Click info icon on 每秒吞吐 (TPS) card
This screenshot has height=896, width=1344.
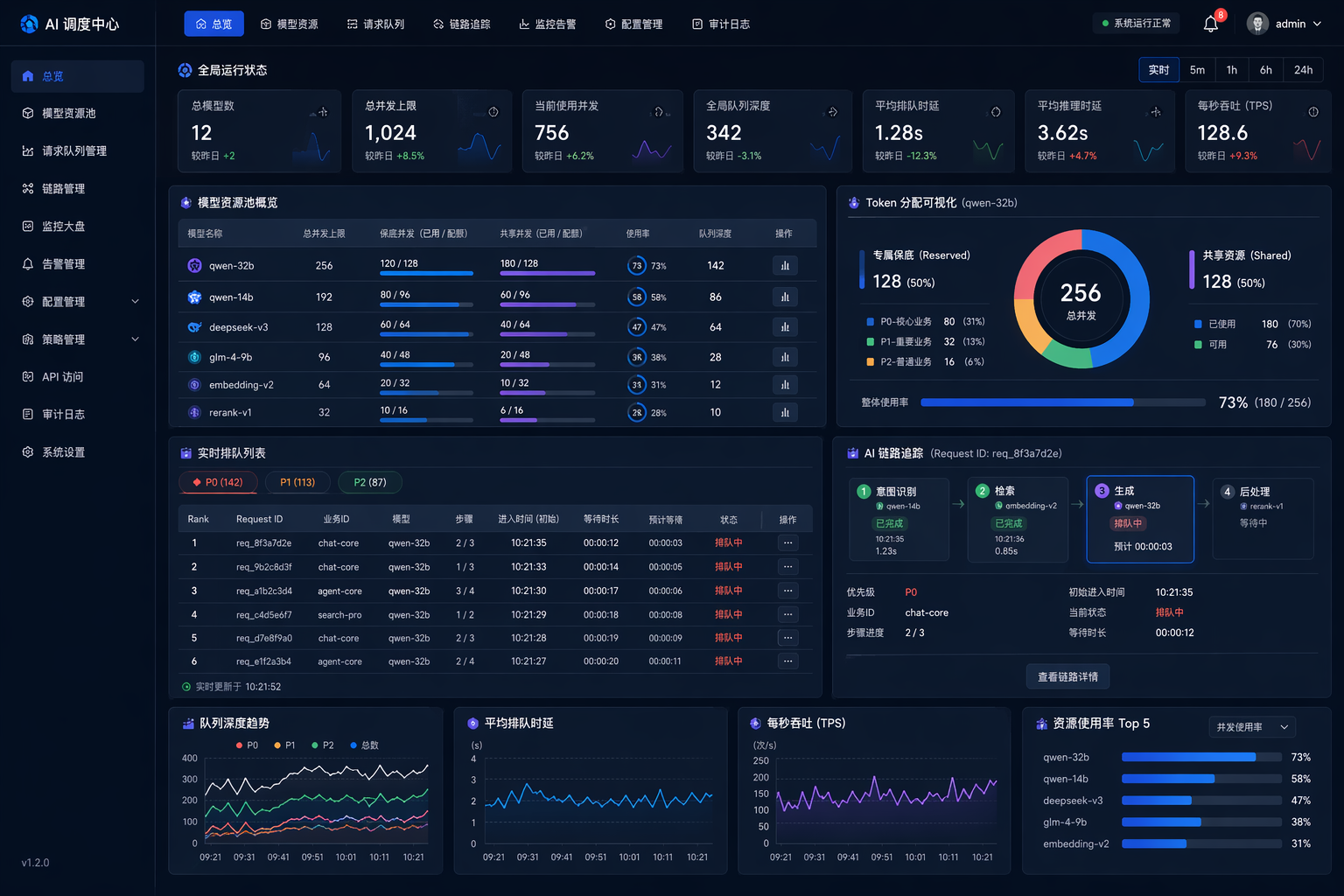[1312, 112]
